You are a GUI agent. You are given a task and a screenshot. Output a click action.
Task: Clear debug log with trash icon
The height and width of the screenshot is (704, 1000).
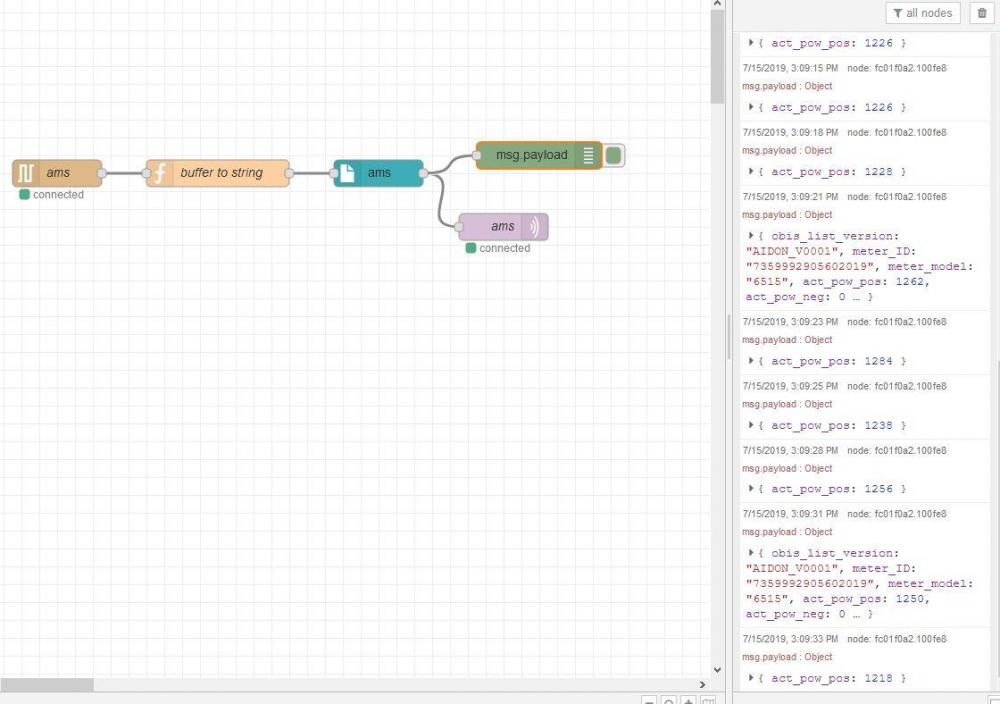pyautogui.click(x=981, y=13)
